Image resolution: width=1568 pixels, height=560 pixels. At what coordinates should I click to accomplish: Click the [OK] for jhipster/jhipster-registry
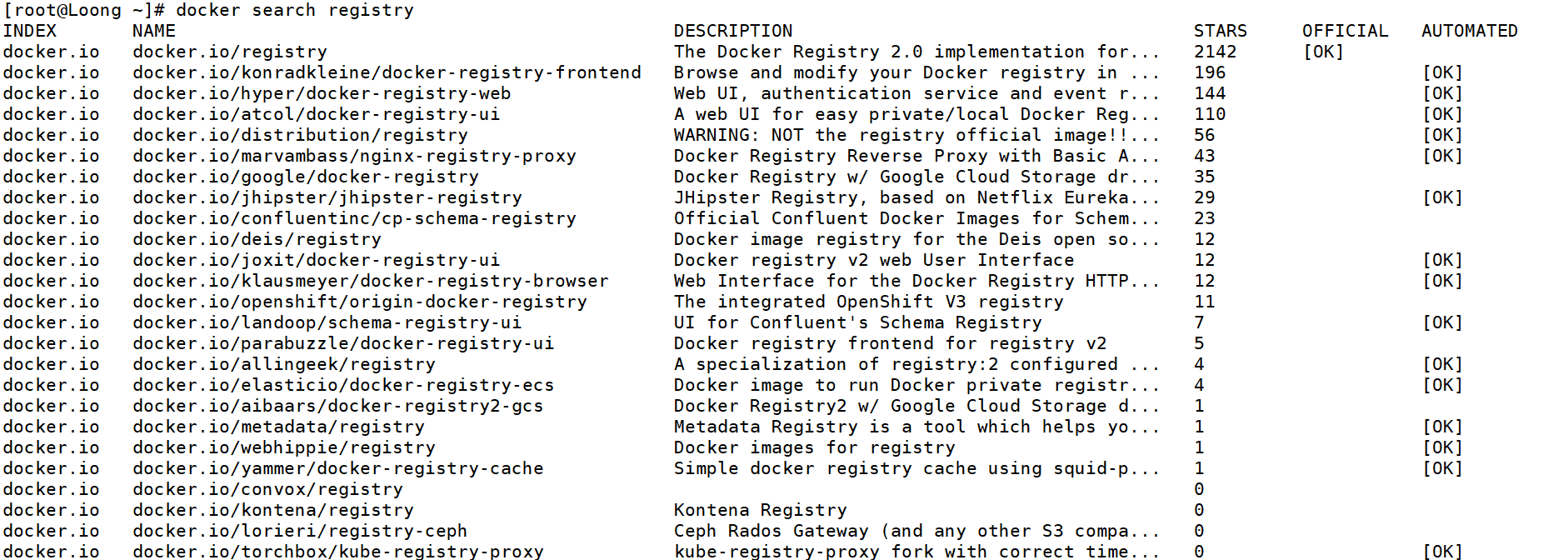pos(1442,197)
